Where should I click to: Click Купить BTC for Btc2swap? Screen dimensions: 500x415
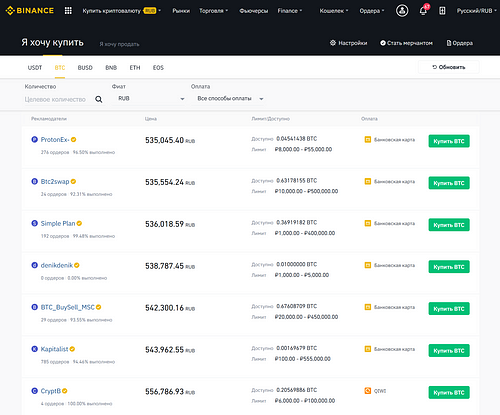tap(449, 183)
